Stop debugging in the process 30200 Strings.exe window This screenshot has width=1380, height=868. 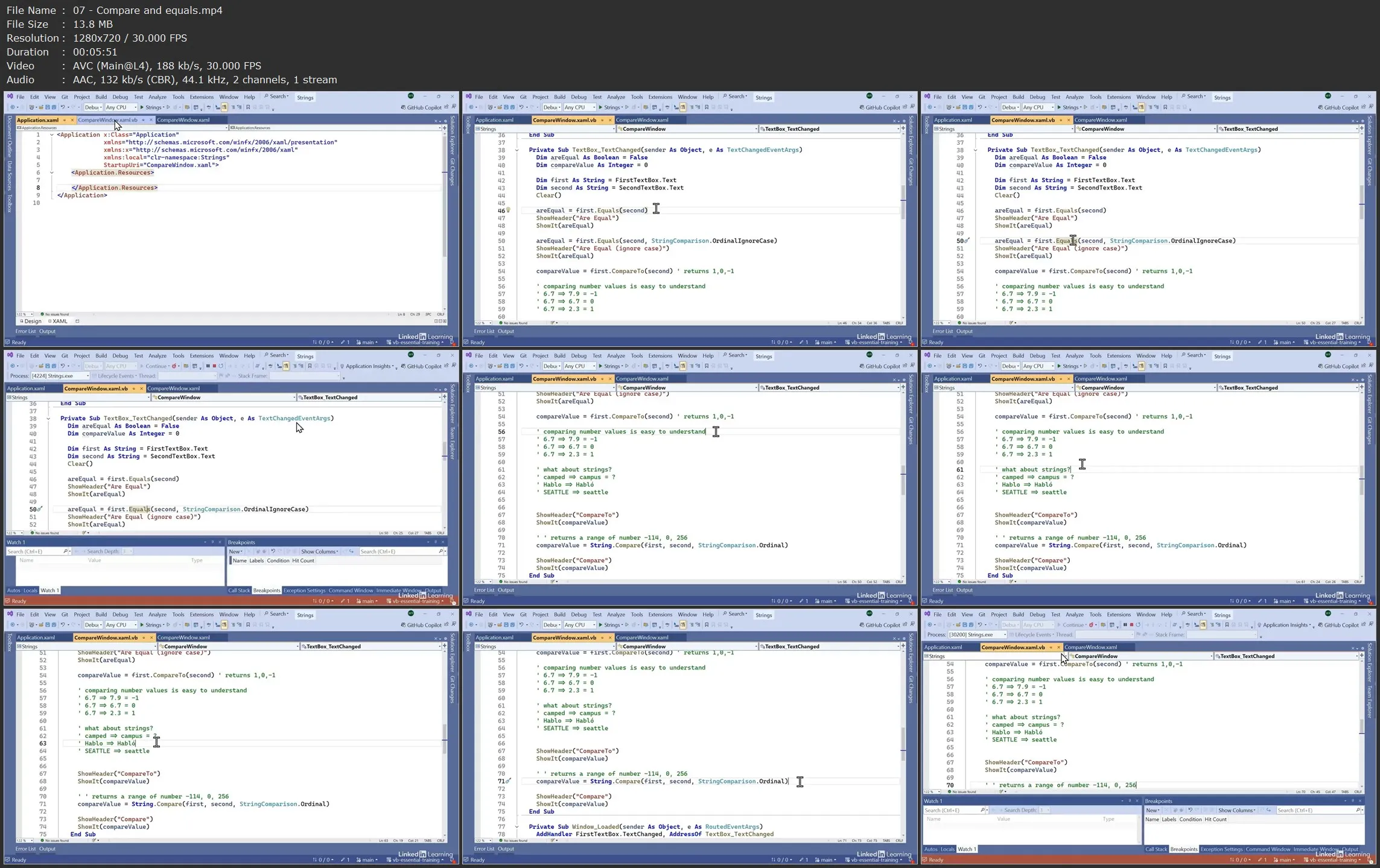pos(1131,625)
